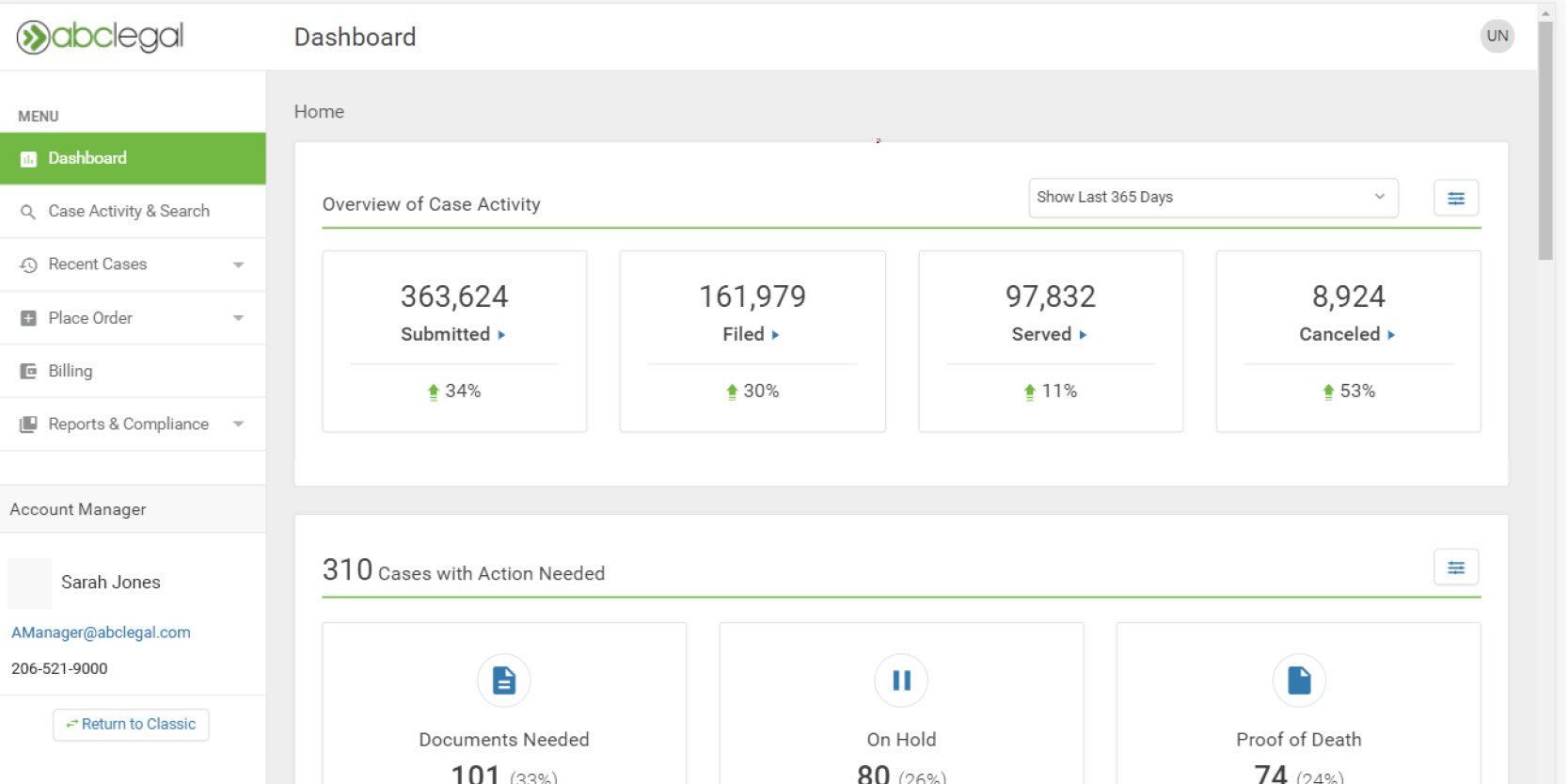View Submitted cases details

453,334
